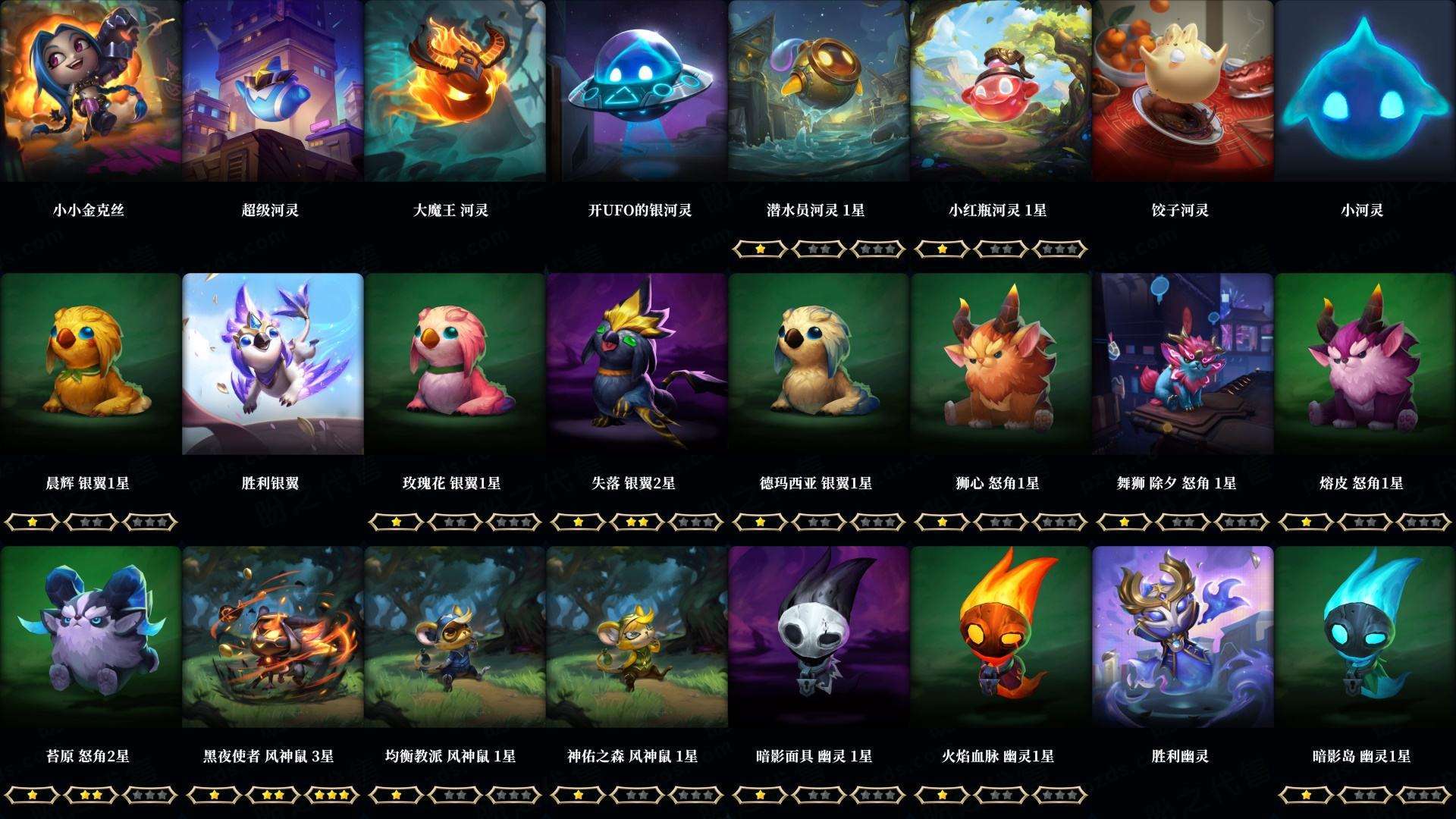Viewport: 1456px width, 819px height.
Task: Open the 开UFO的银河灵 portrait
Action: tap(637, 91)
